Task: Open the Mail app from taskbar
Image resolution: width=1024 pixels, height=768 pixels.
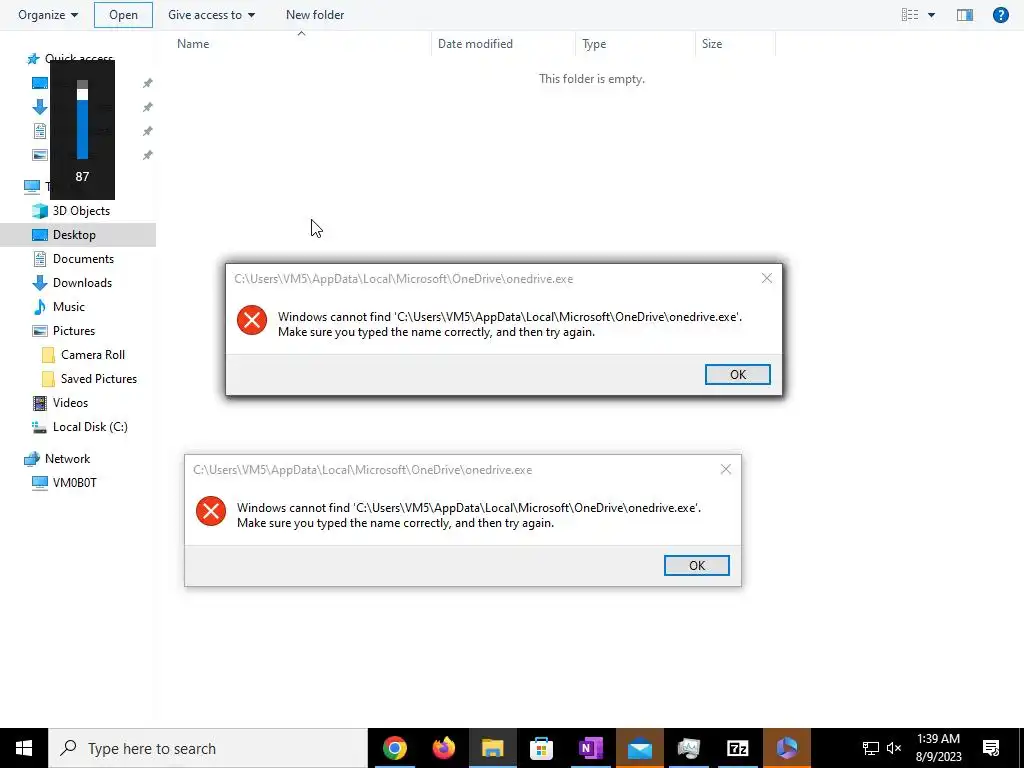Action: pos(639,748)
